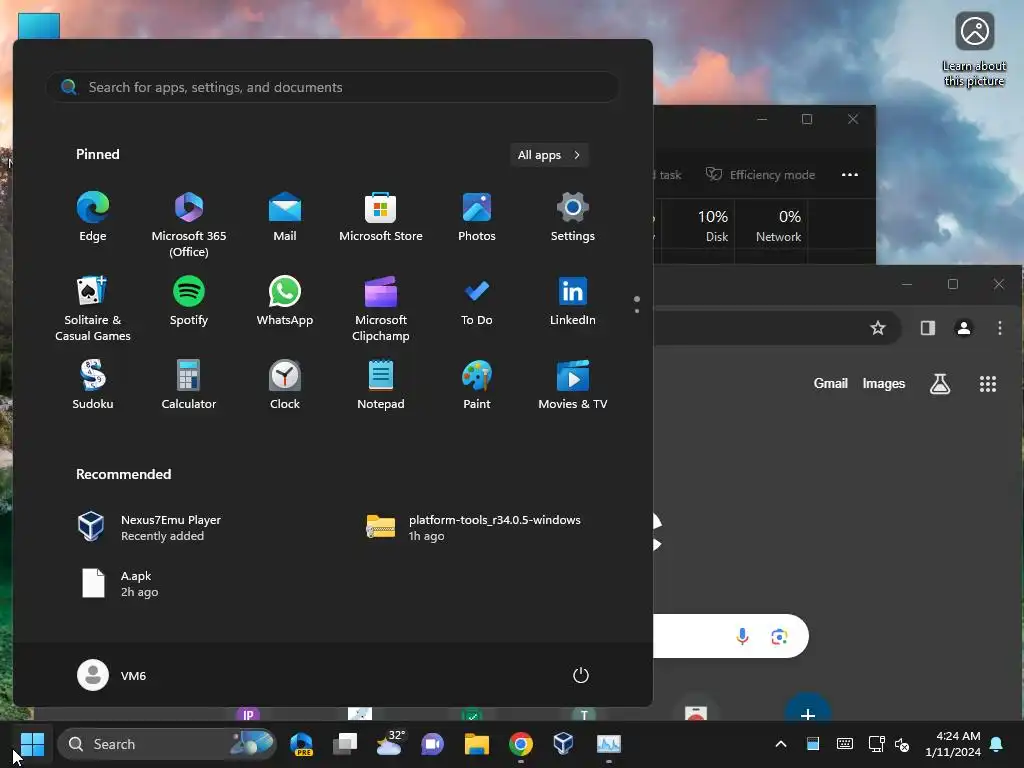Open Edge from pinned apps
The image size is (1024, 768).
(93, 217)
